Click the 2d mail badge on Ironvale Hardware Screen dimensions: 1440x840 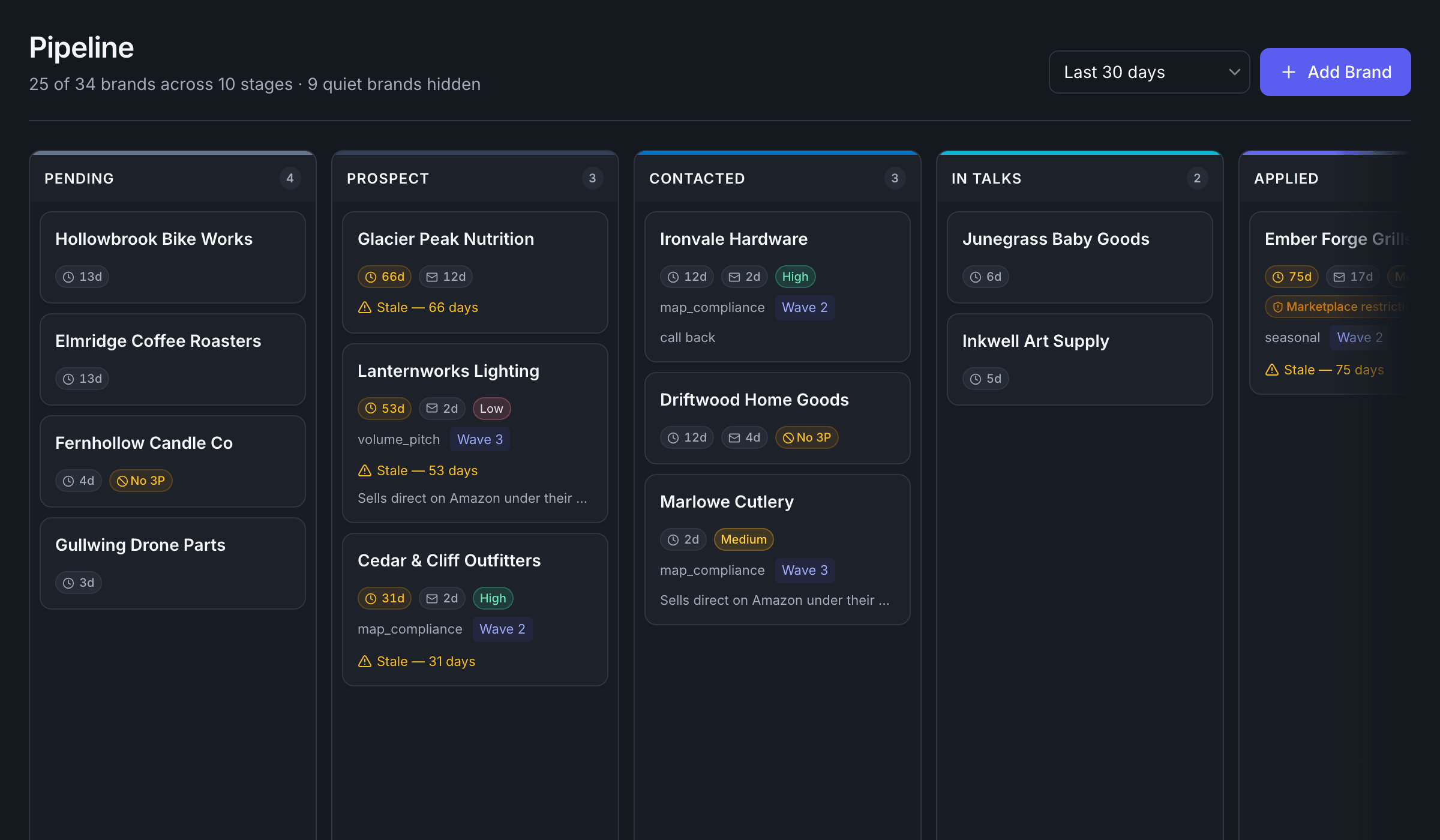(x=745, y=277)
